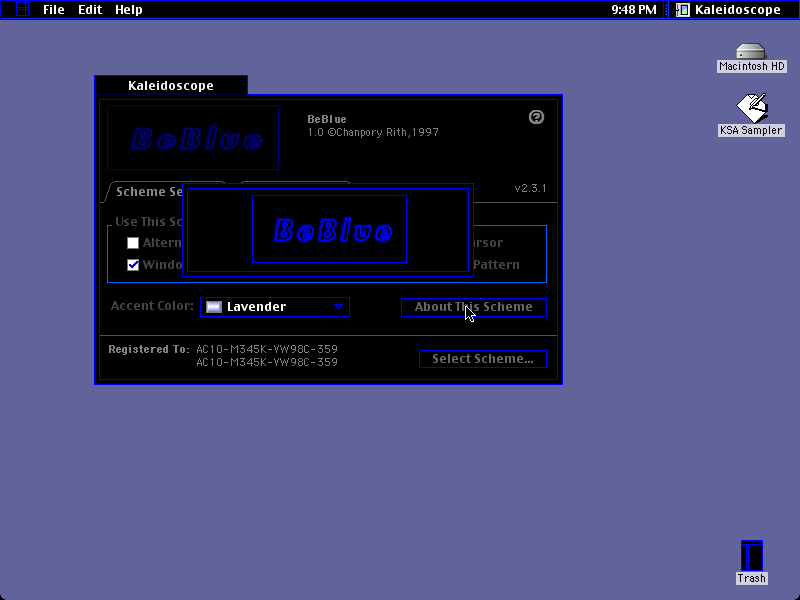Viewport: 800px width, 600px height.
Task: Open the Apple menu icon
Action: pos(22,9)
